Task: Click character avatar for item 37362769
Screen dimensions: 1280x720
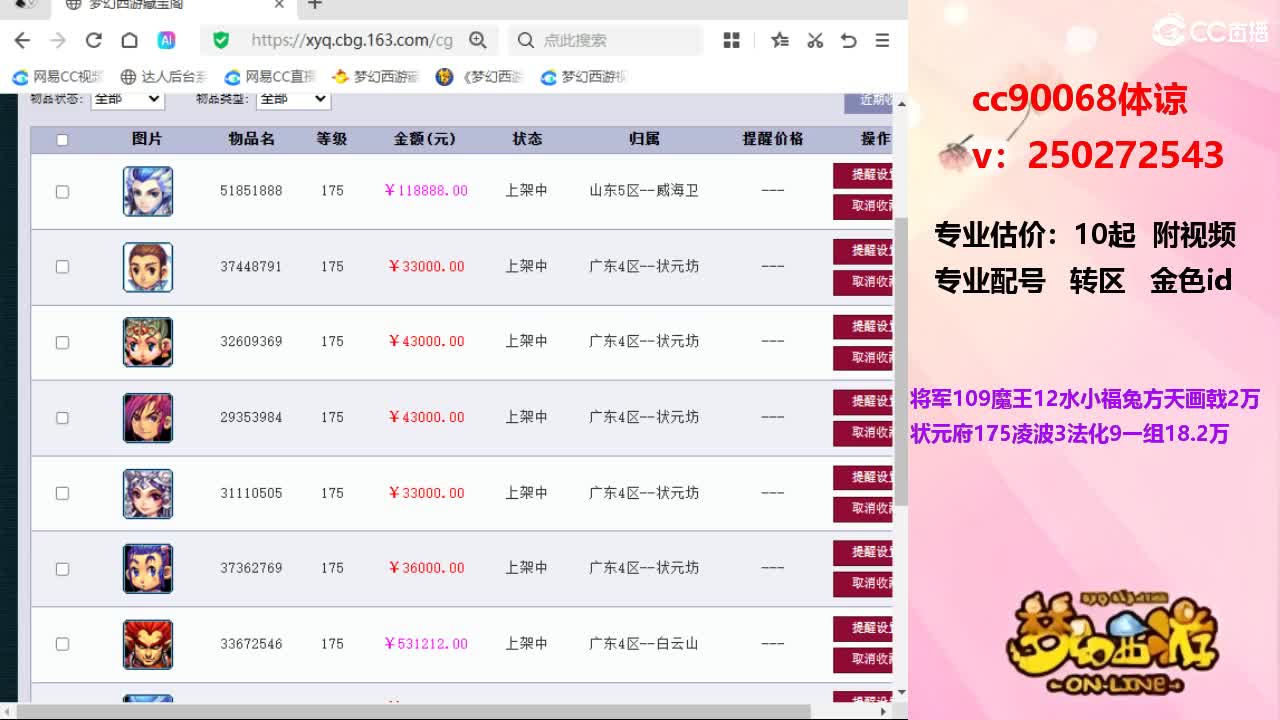Action: [x=148, y=569]
